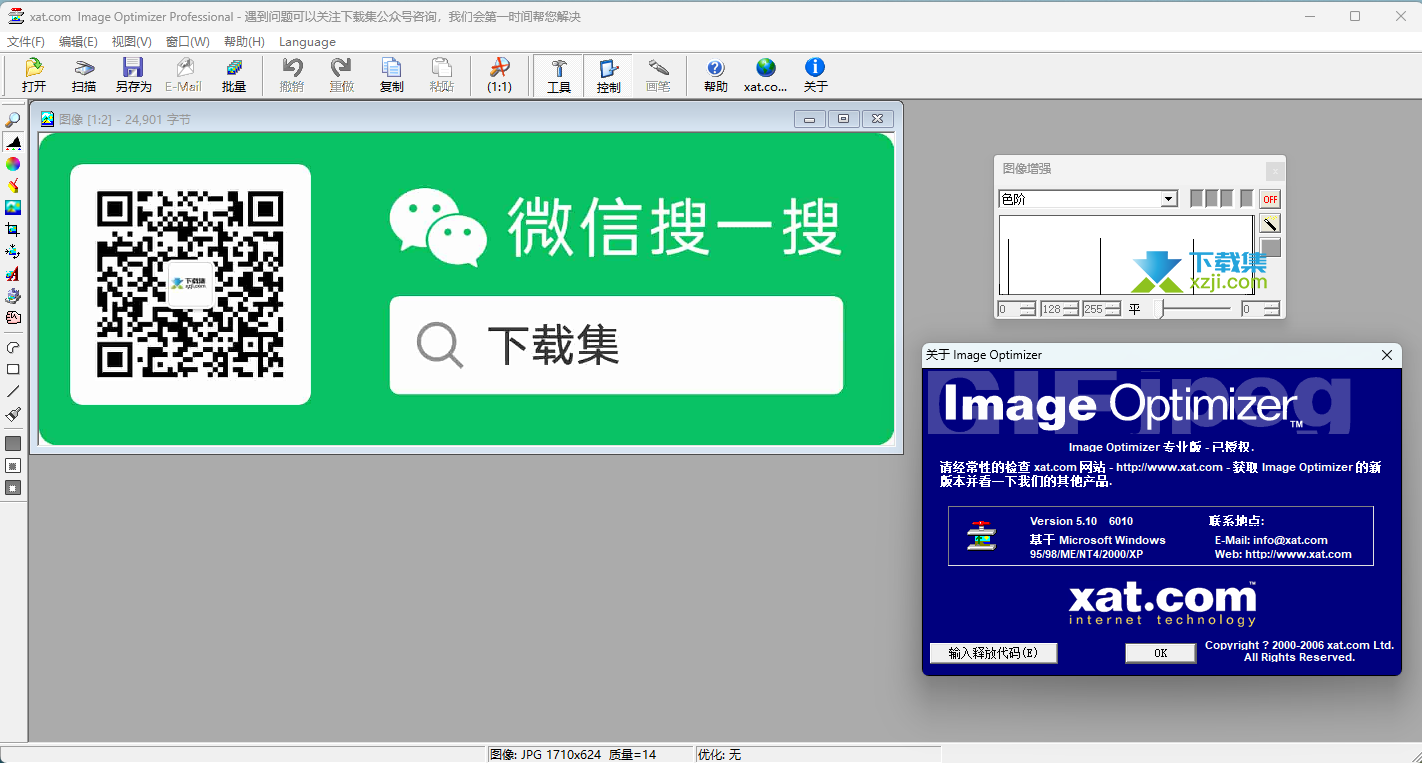Screen dimensions: 1422x763
Task: Click 输入释放代码(E) button in About dialog
Action: (x=993, y=653)
